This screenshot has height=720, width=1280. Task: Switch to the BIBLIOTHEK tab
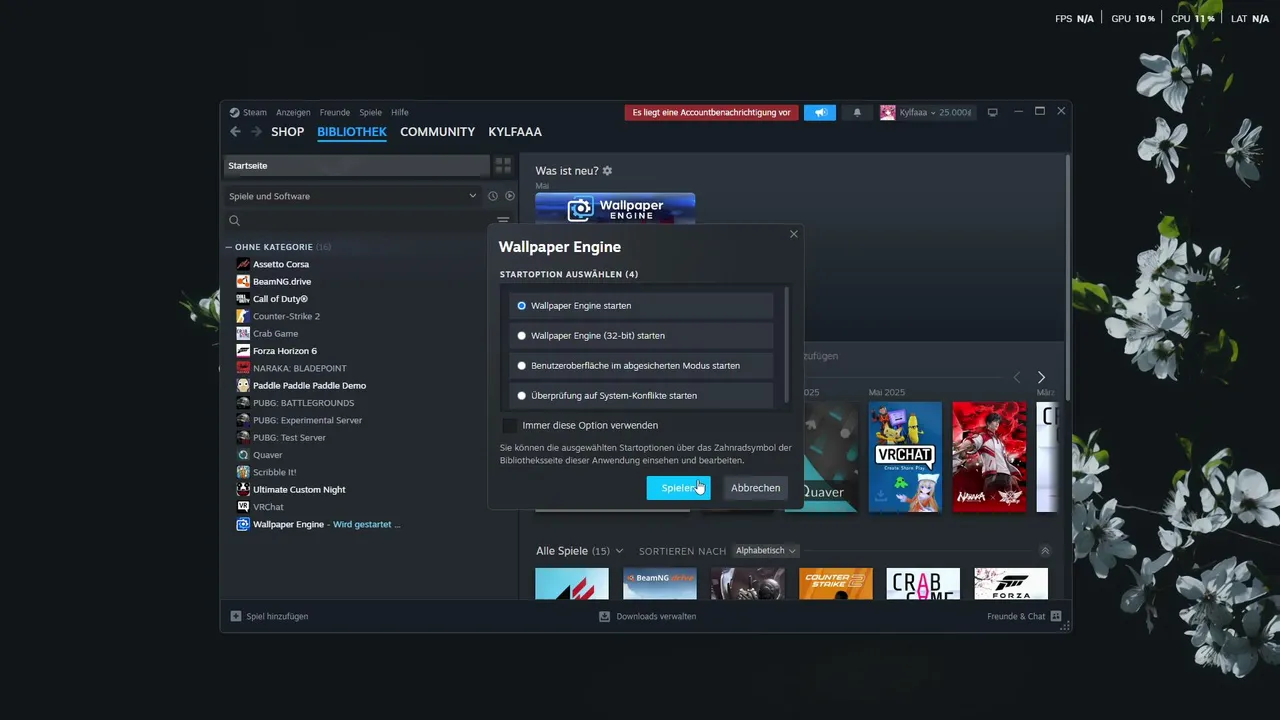352,132
